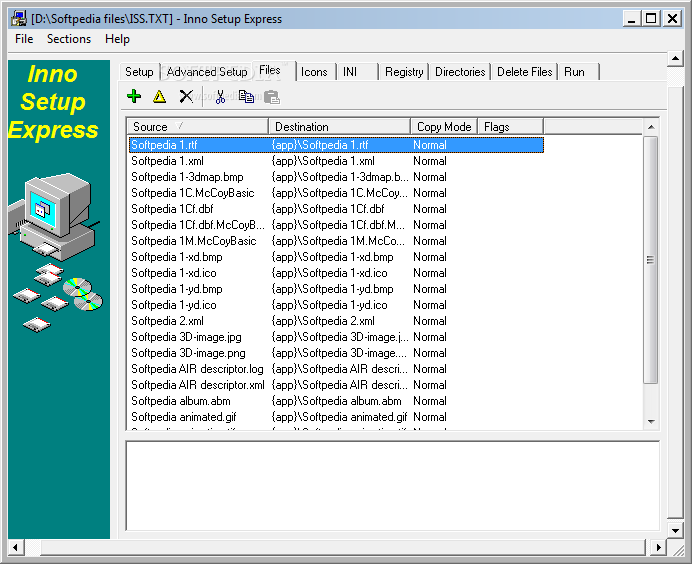Select the Softpedia 1-yd.ico row

[x=336, y=305]
